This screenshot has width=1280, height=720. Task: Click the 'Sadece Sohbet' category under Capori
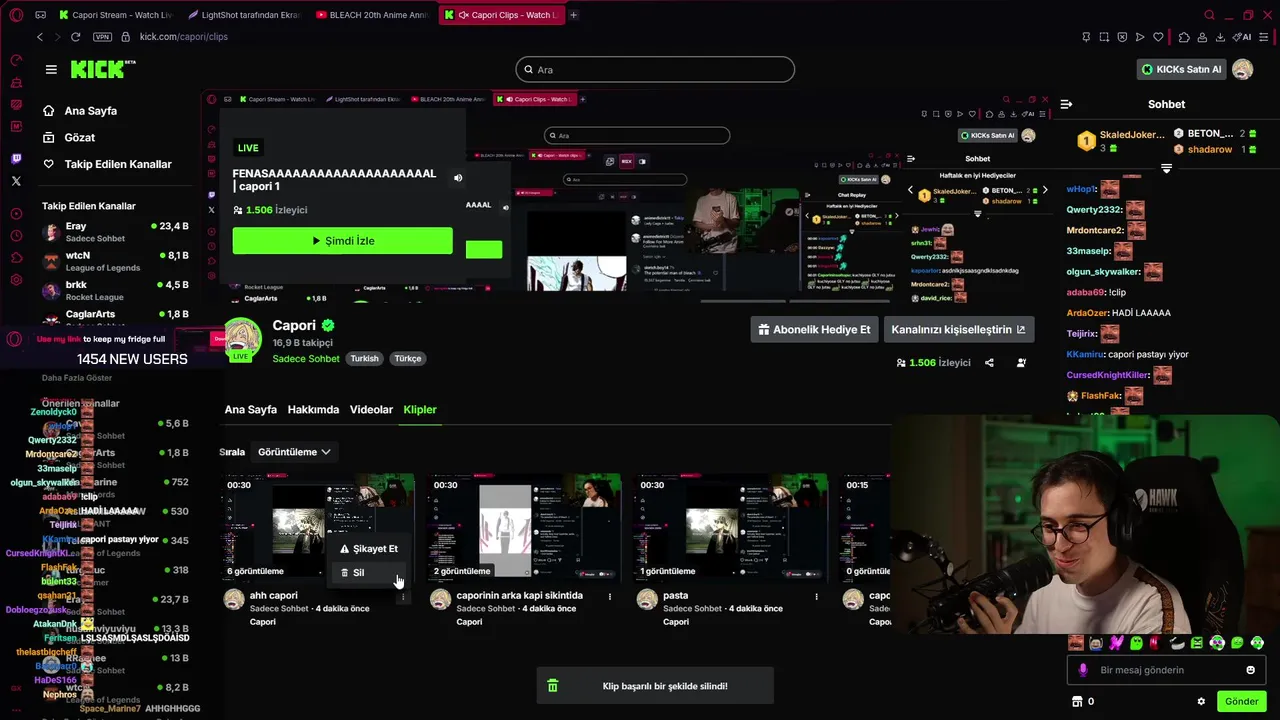click(x=306, y=359)
